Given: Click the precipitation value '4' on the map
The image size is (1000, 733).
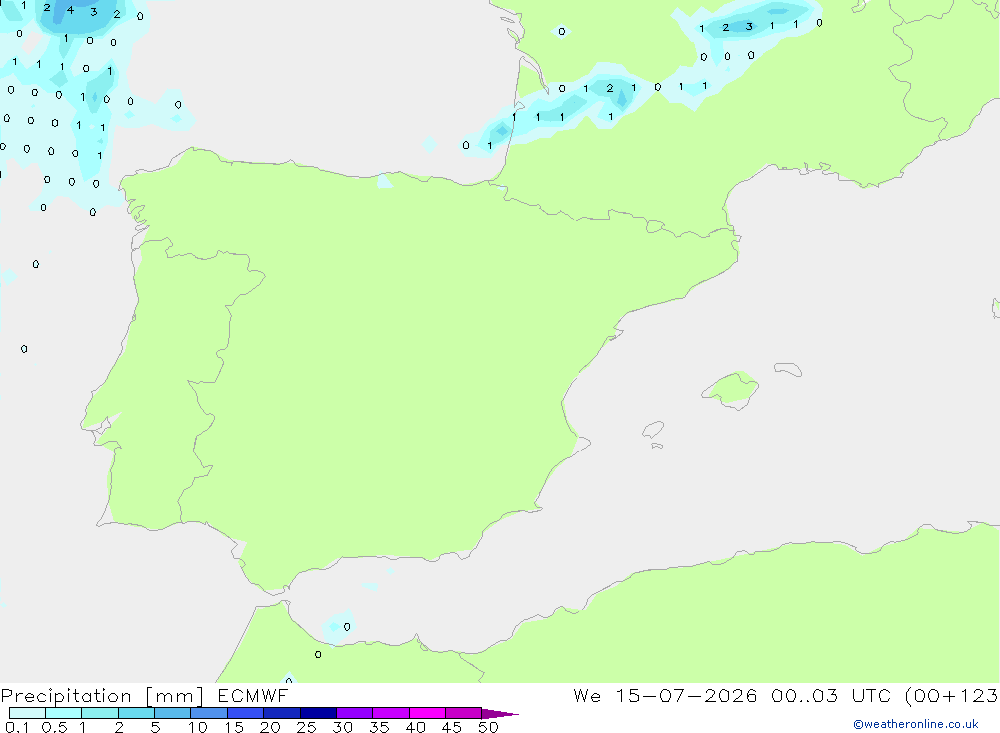Looking at the screenshot, I should (70, 10).
